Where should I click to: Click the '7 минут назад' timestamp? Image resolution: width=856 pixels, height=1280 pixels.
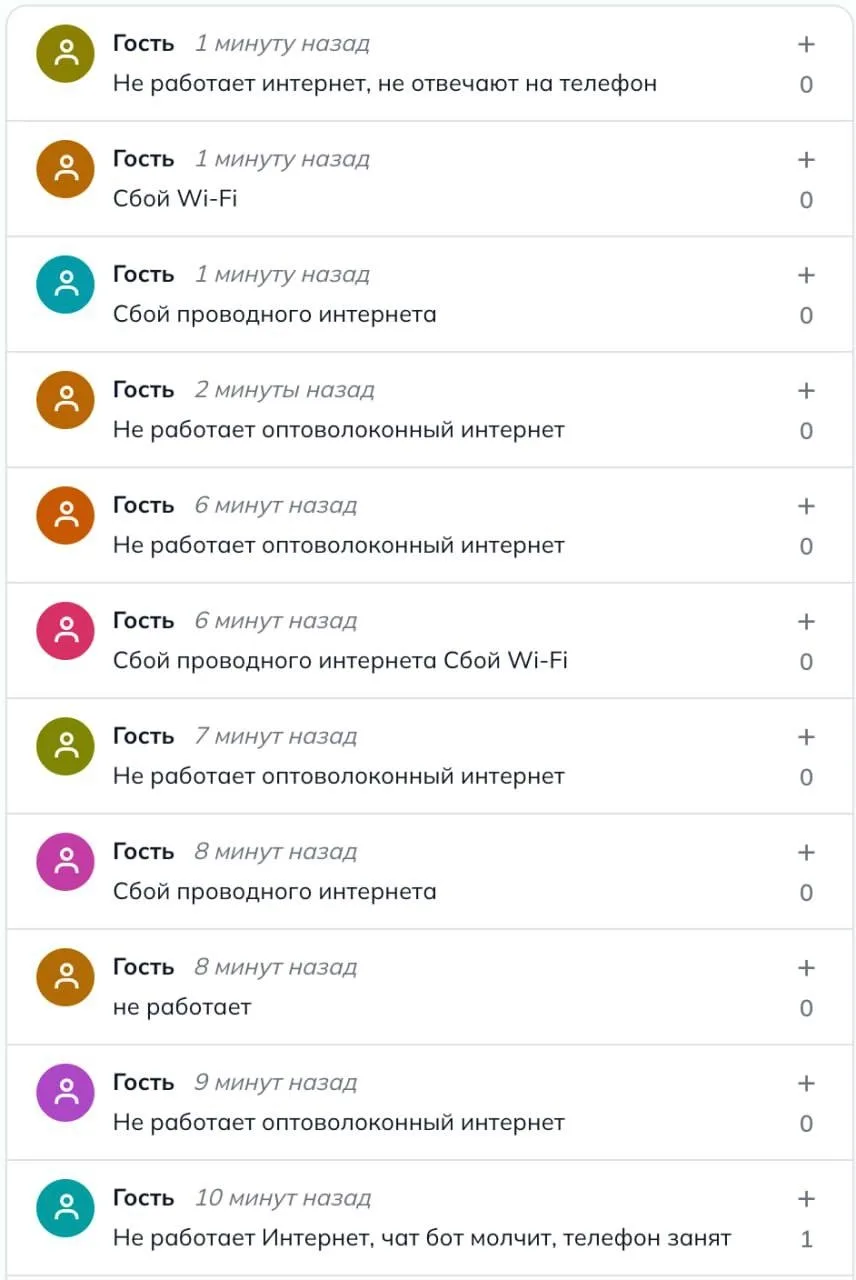(x=276, y=736)
